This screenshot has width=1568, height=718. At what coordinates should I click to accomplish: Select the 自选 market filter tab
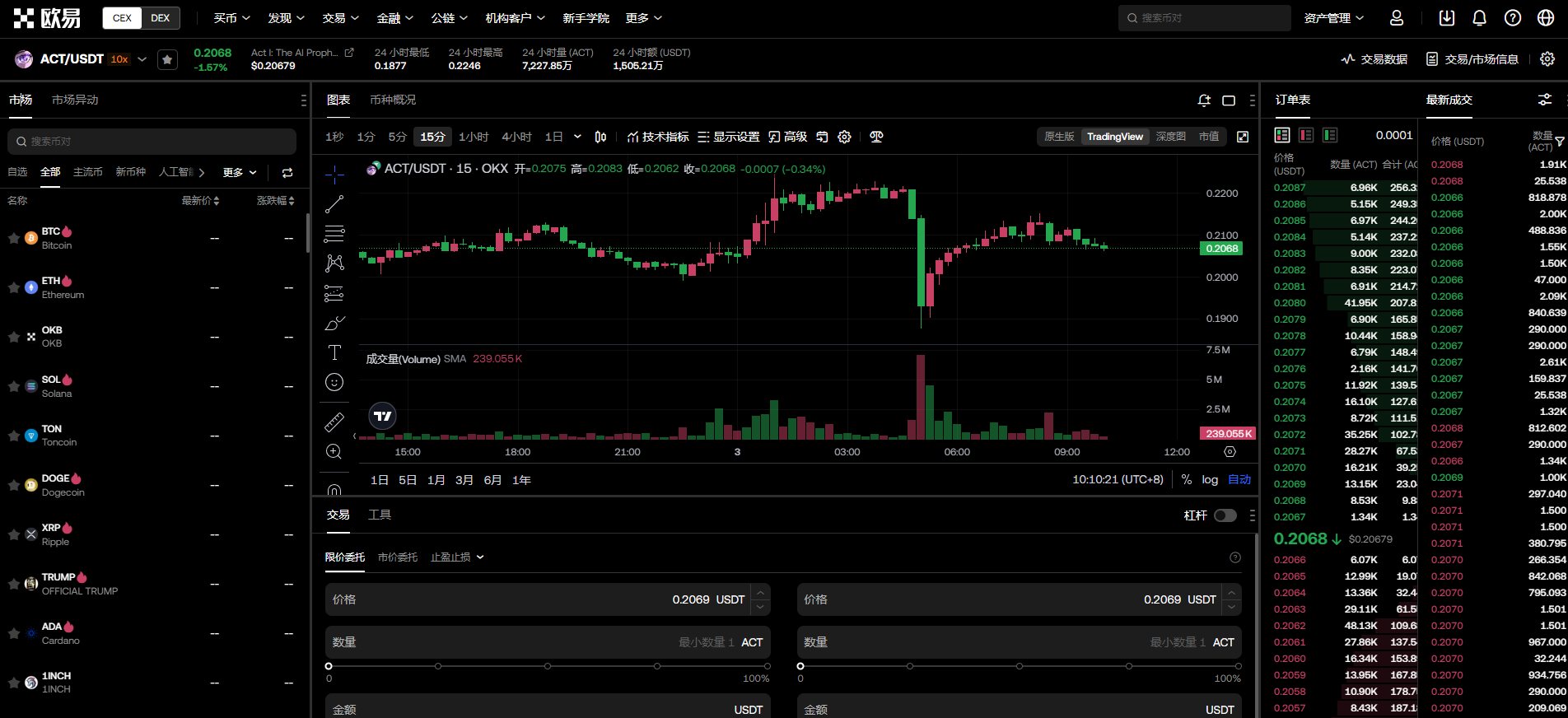[x=17, y=172]
